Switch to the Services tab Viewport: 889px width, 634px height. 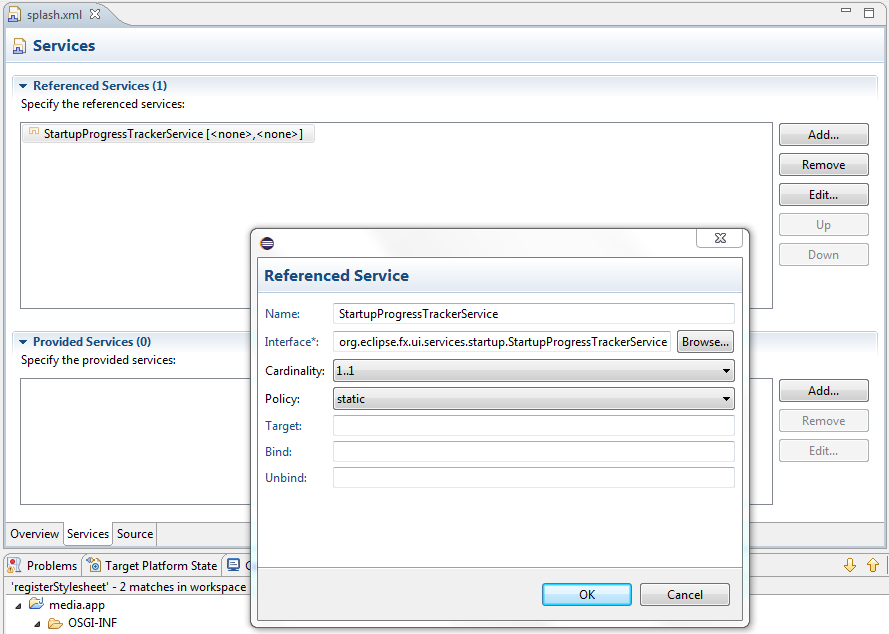(88, 534)
